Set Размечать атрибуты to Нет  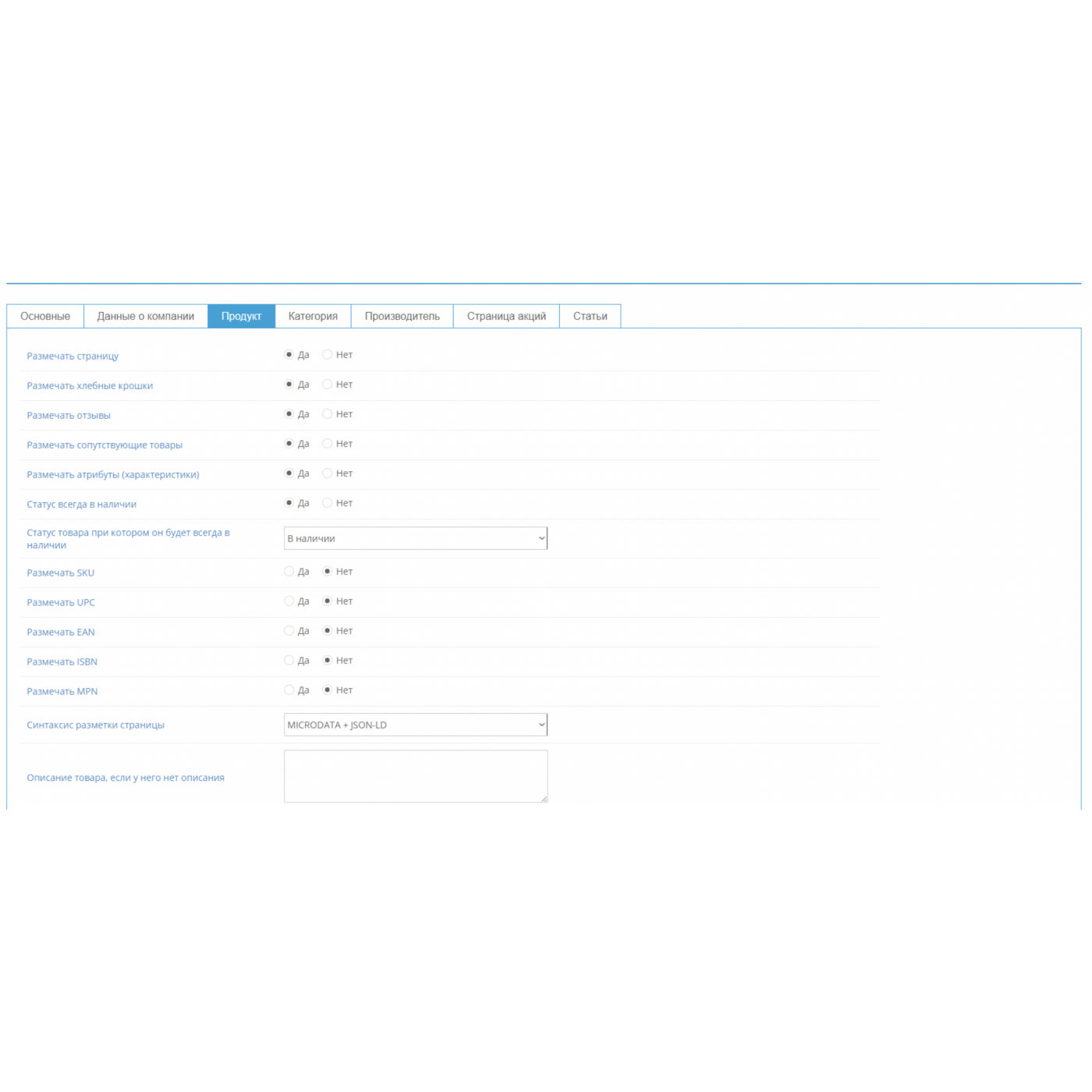tap(328, 473)
